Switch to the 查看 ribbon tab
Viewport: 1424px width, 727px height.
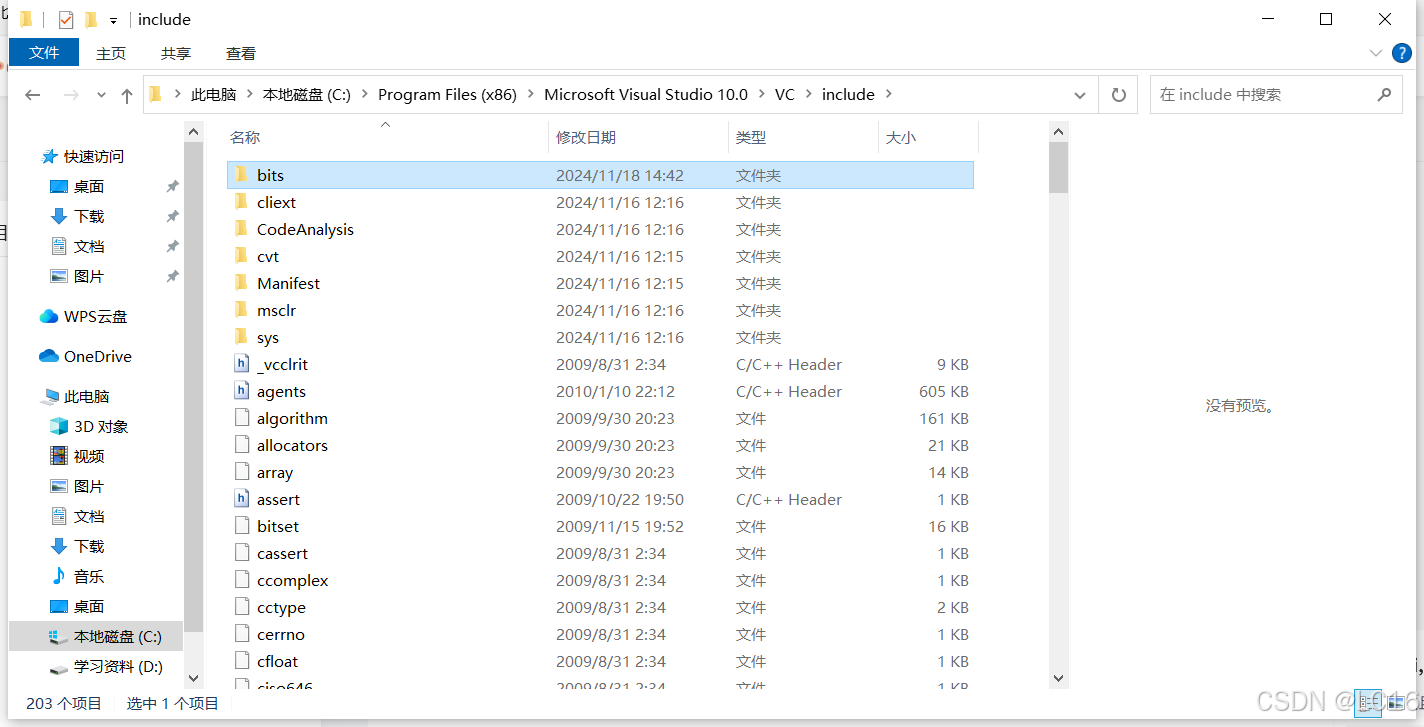pyautogui.click(x=240, y=53)
